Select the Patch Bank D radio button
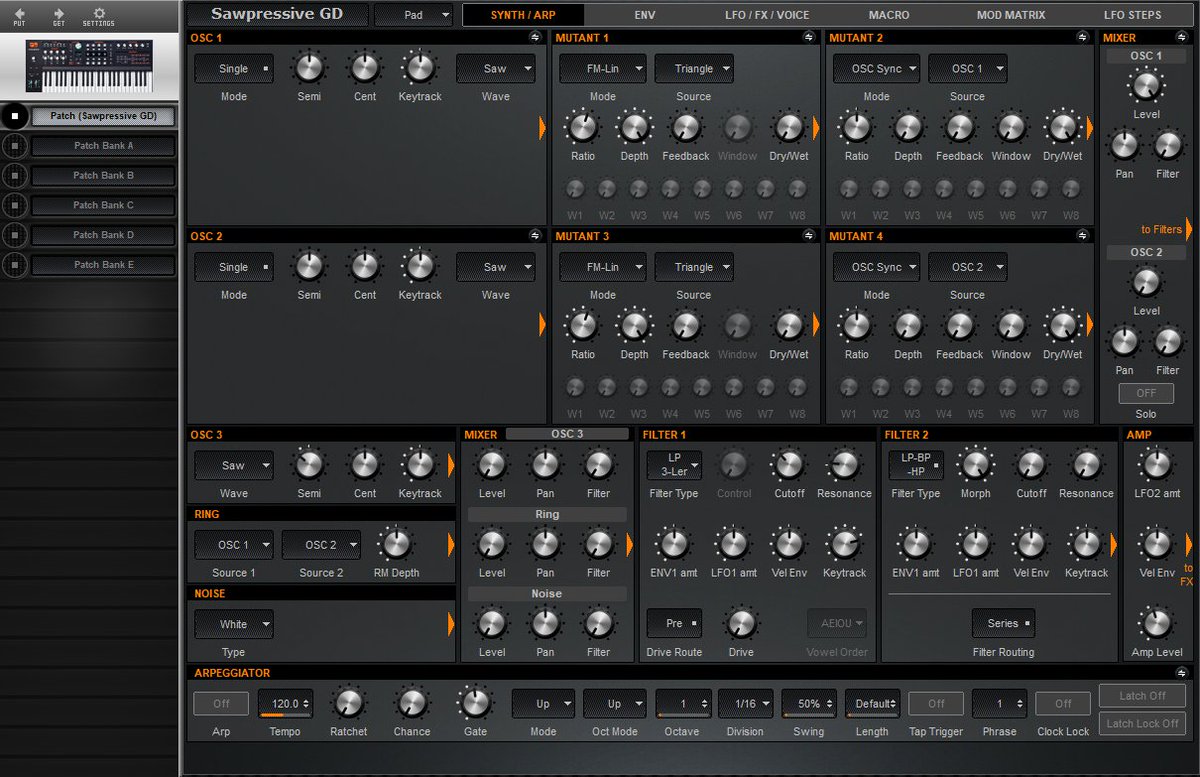The image size is (1200, 777). coord(14,236)
